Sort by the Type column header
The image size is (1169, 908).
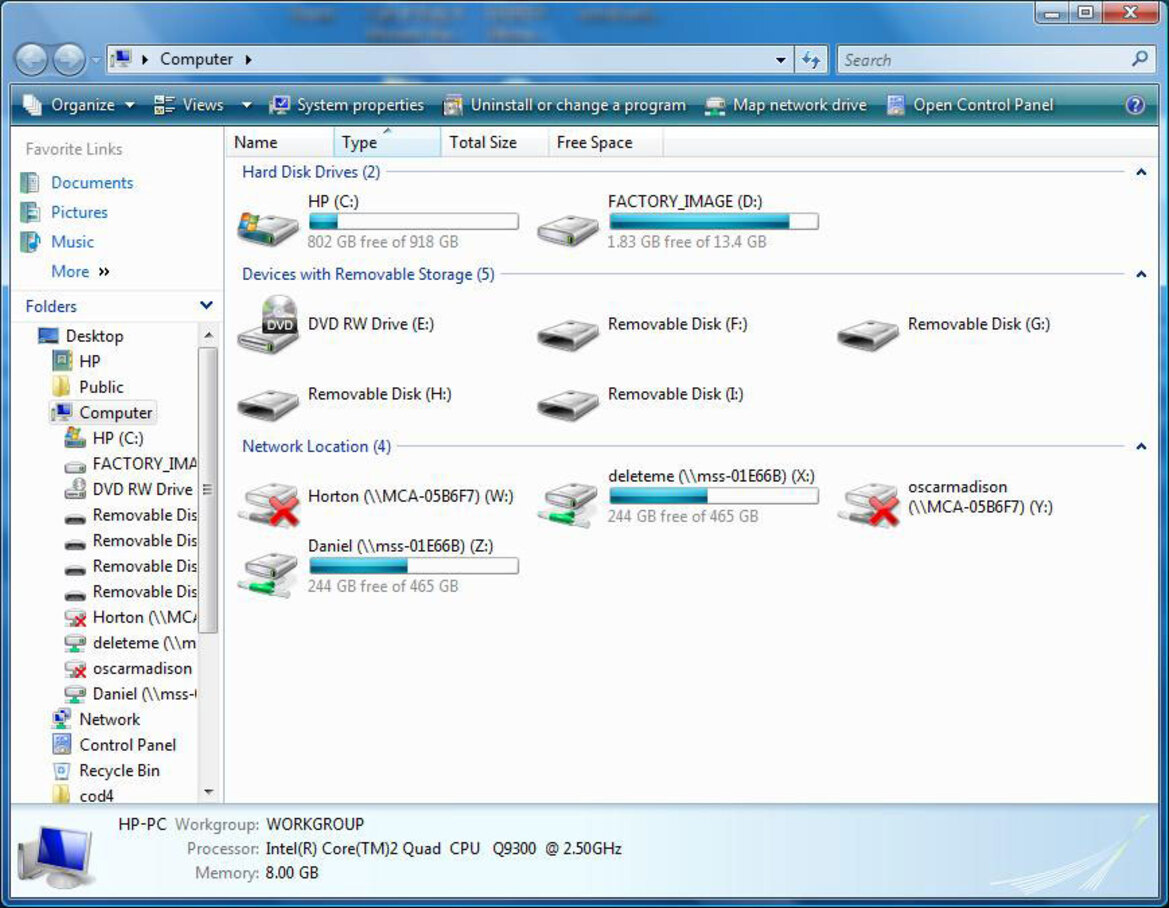[x=386, y=142]
